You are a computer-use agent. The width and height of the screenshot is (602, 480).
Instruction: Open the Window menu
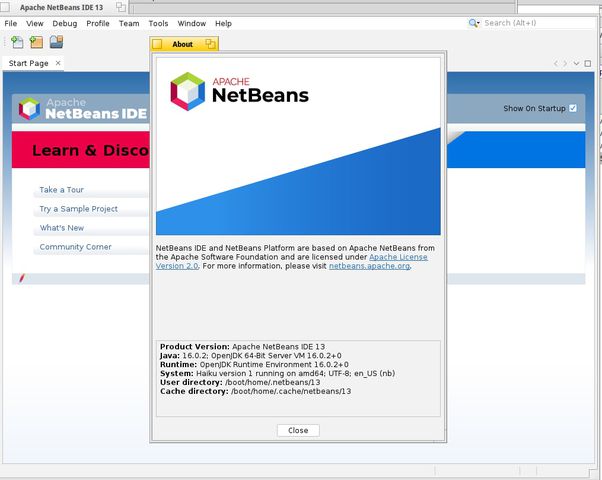(x=192, y=23)
